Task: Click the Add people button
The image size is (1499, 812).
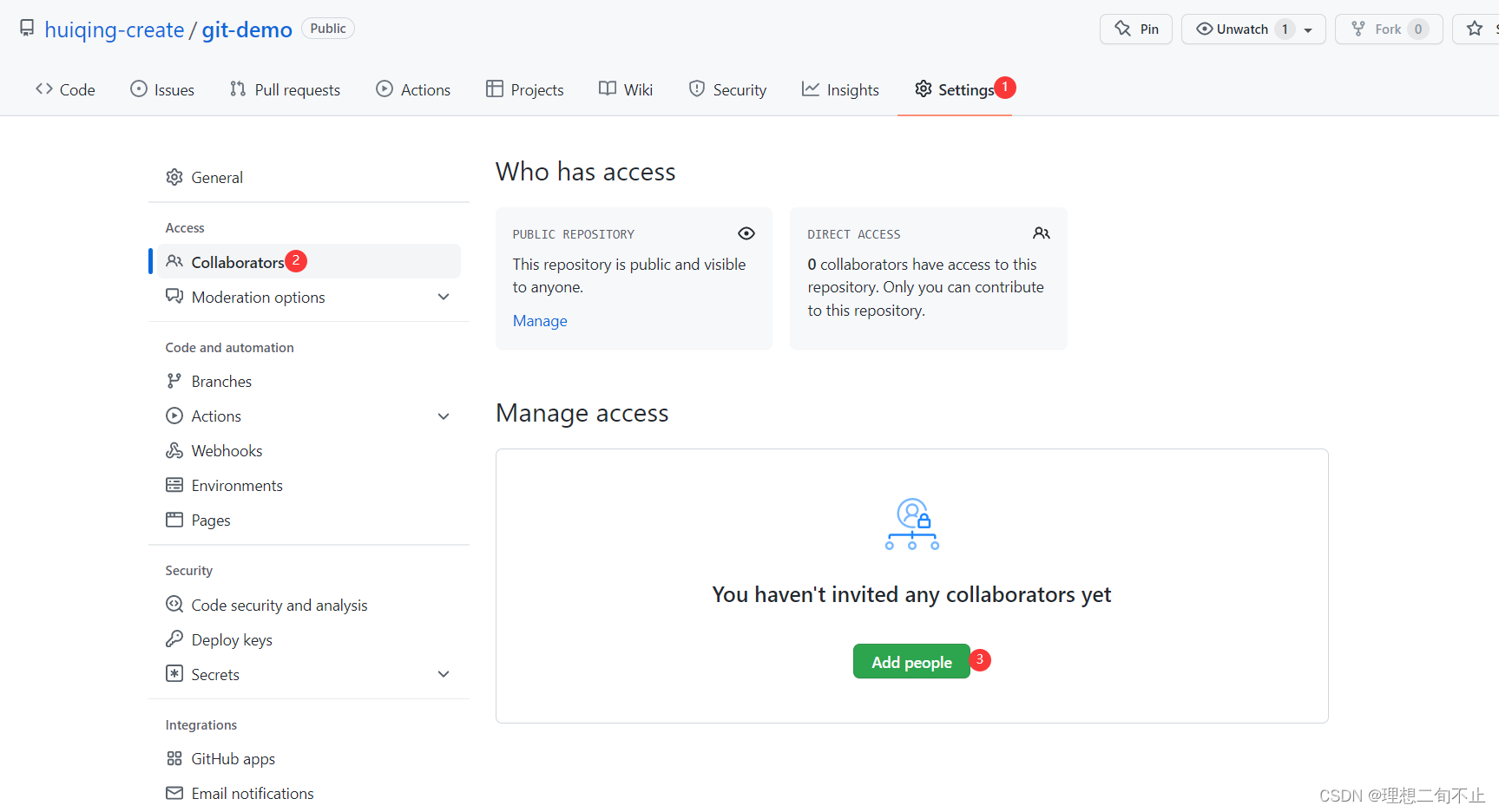Action: (x=911, y=661)
